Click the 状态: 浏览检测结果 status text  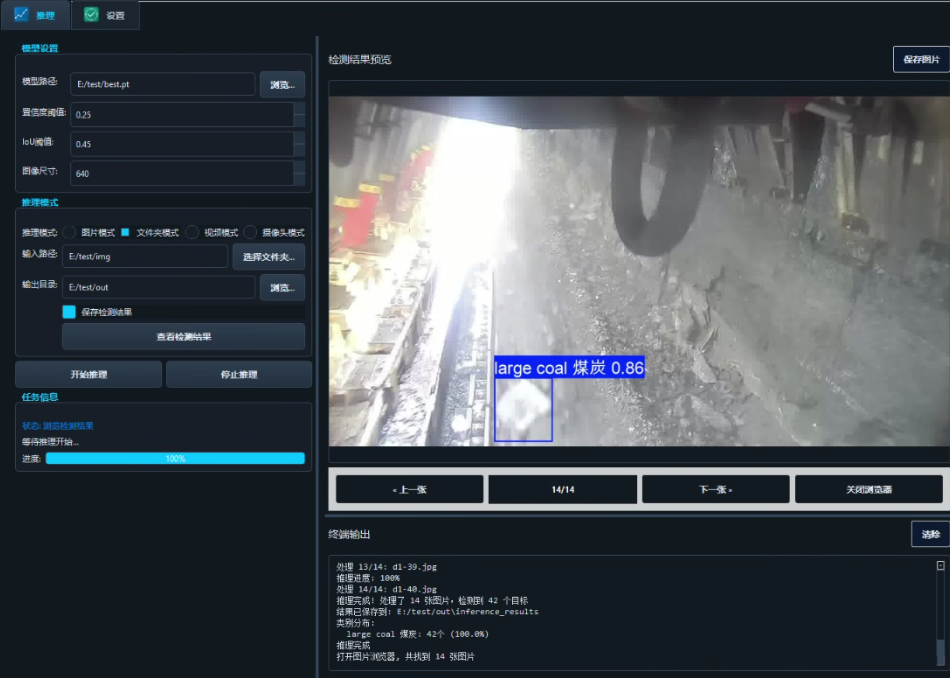[x=58, y=426]
